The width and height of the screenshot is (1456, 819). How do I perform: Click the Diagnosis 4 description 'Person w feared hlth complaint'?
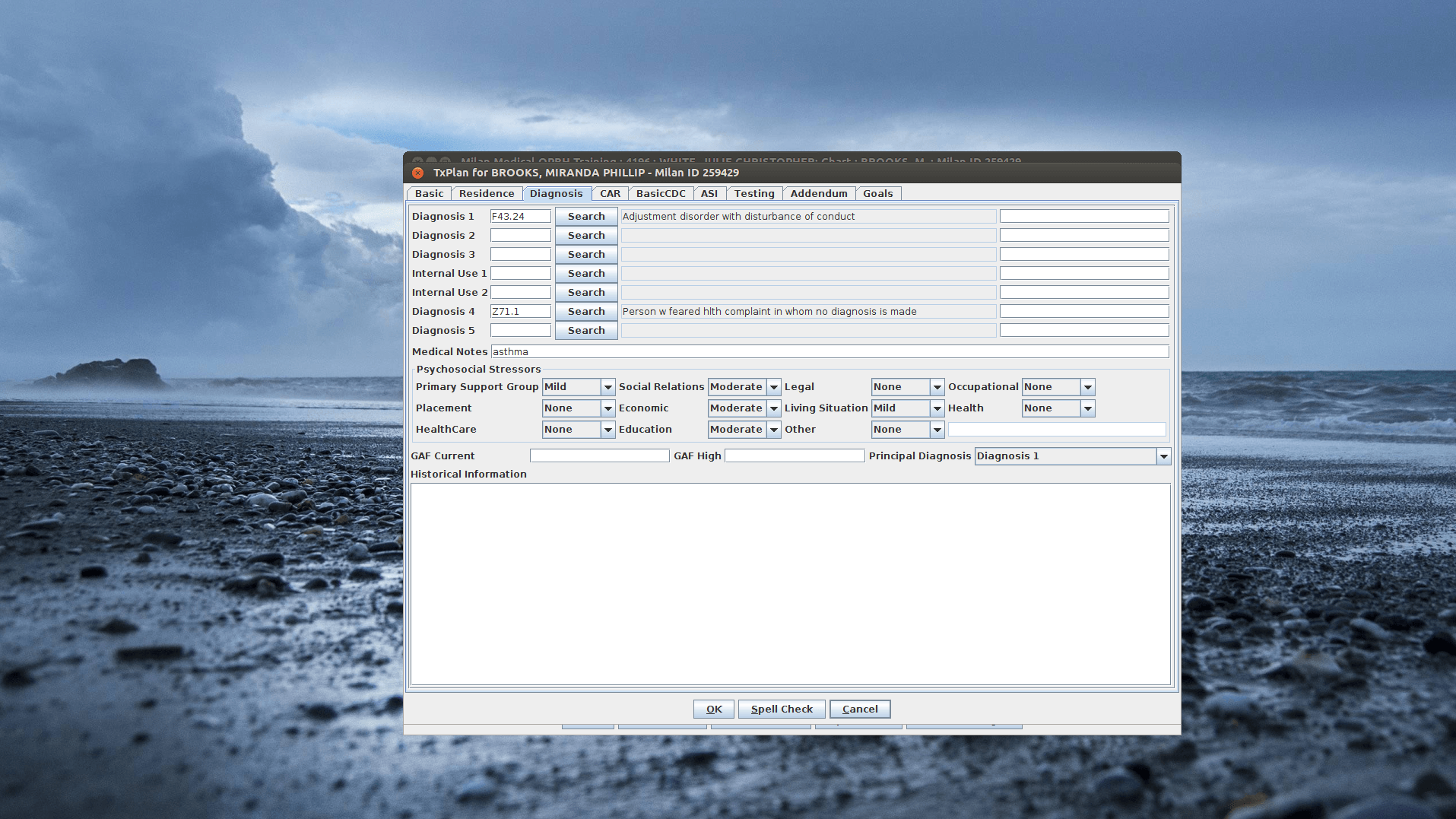click(808, 312)
